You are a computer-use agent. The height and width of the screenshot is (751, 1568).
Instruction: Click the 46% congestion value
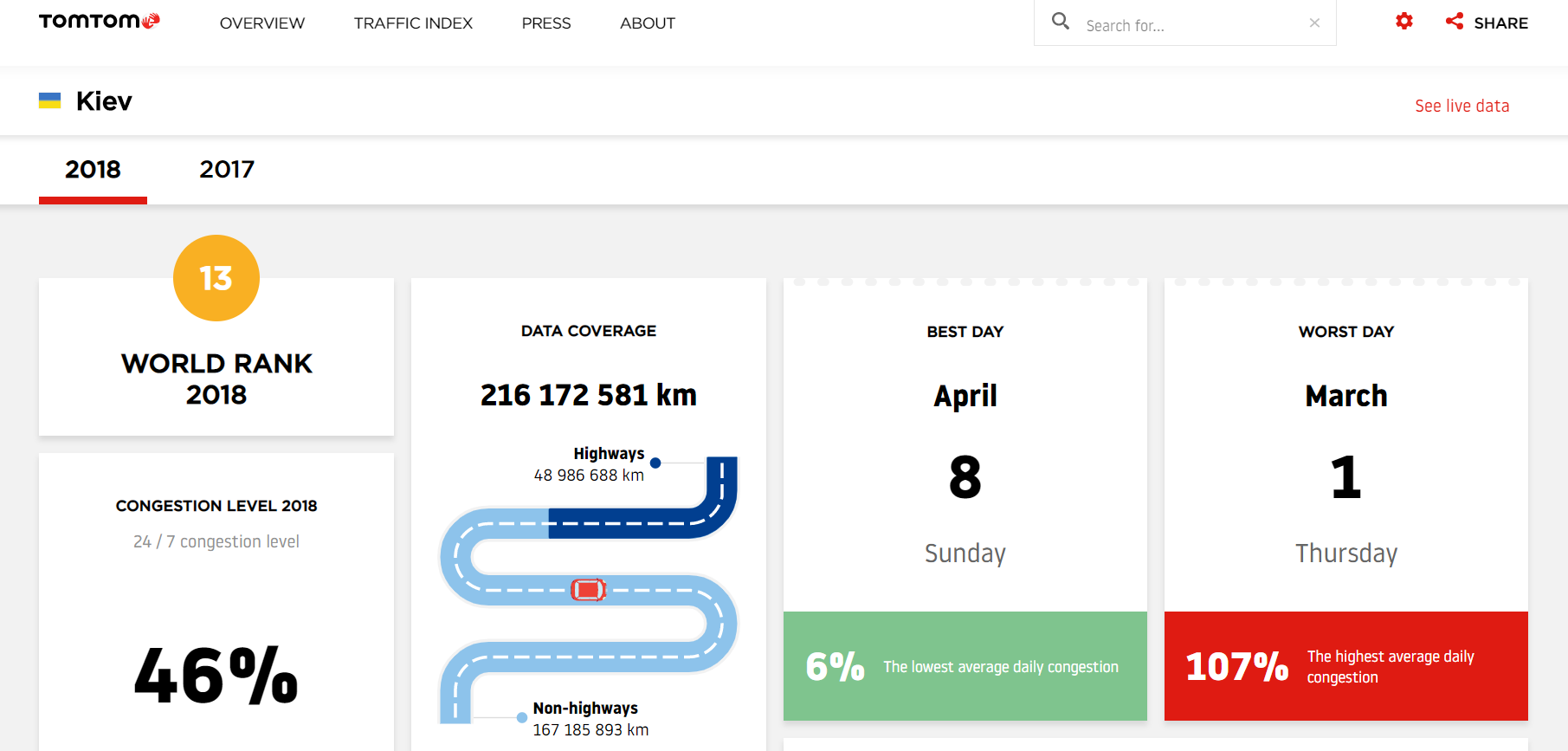click(x=216, y=676)
